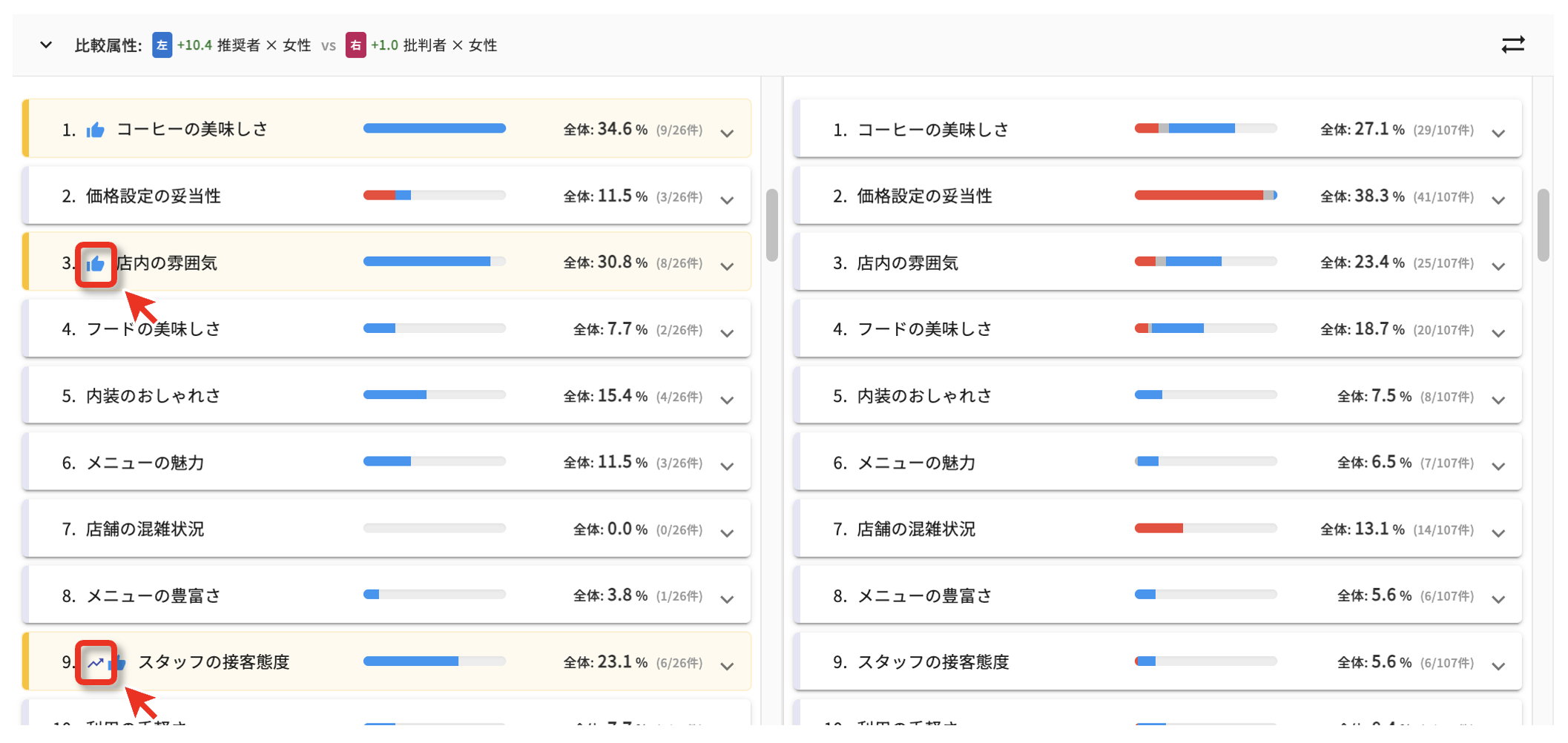Viewport: 1568px width, 743px height.
Task: Expand details for right-side コーヒーの美味しさ
Action: [x=1499, y=133]
